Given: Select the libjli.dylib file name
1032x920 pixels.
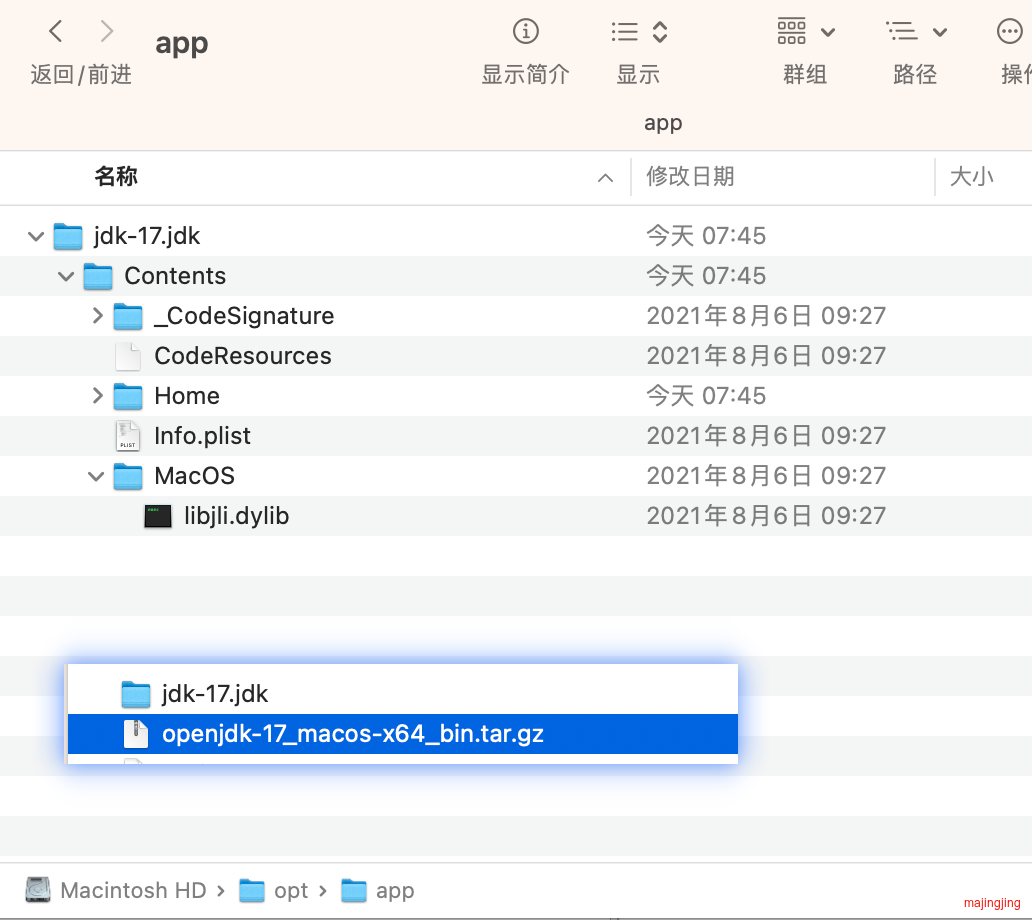Looking at the screenshot, I should click(236, 515).
